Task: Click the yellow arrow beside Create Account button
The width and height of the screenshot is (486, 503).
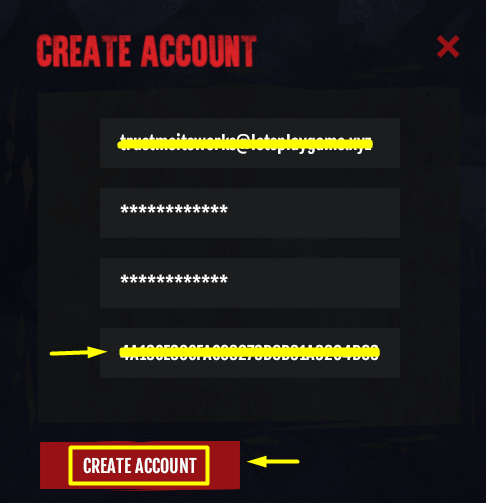Action: [273, 462]
